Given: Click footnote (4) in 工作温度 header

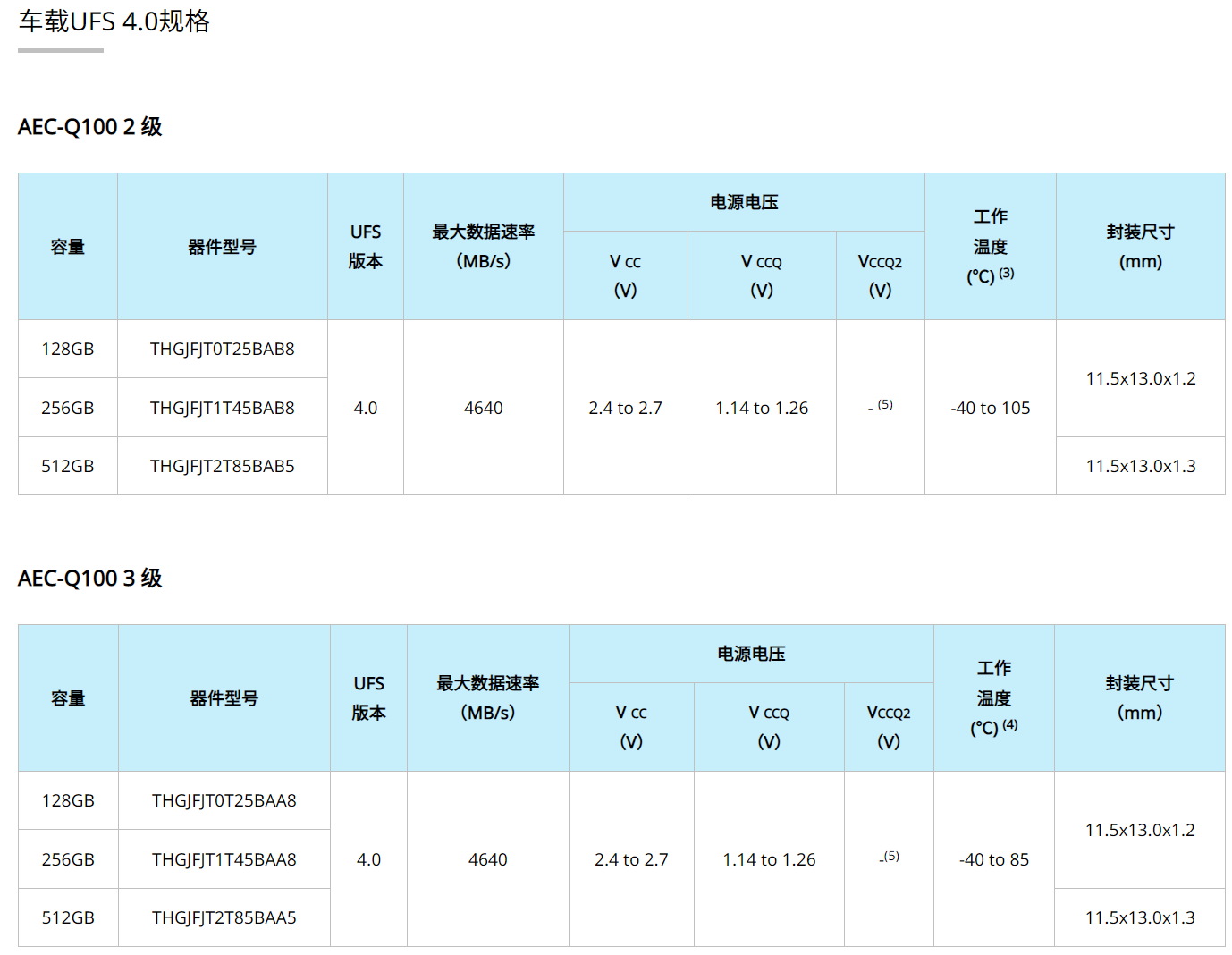Looking at the screenshot, I should point(1010,725).
